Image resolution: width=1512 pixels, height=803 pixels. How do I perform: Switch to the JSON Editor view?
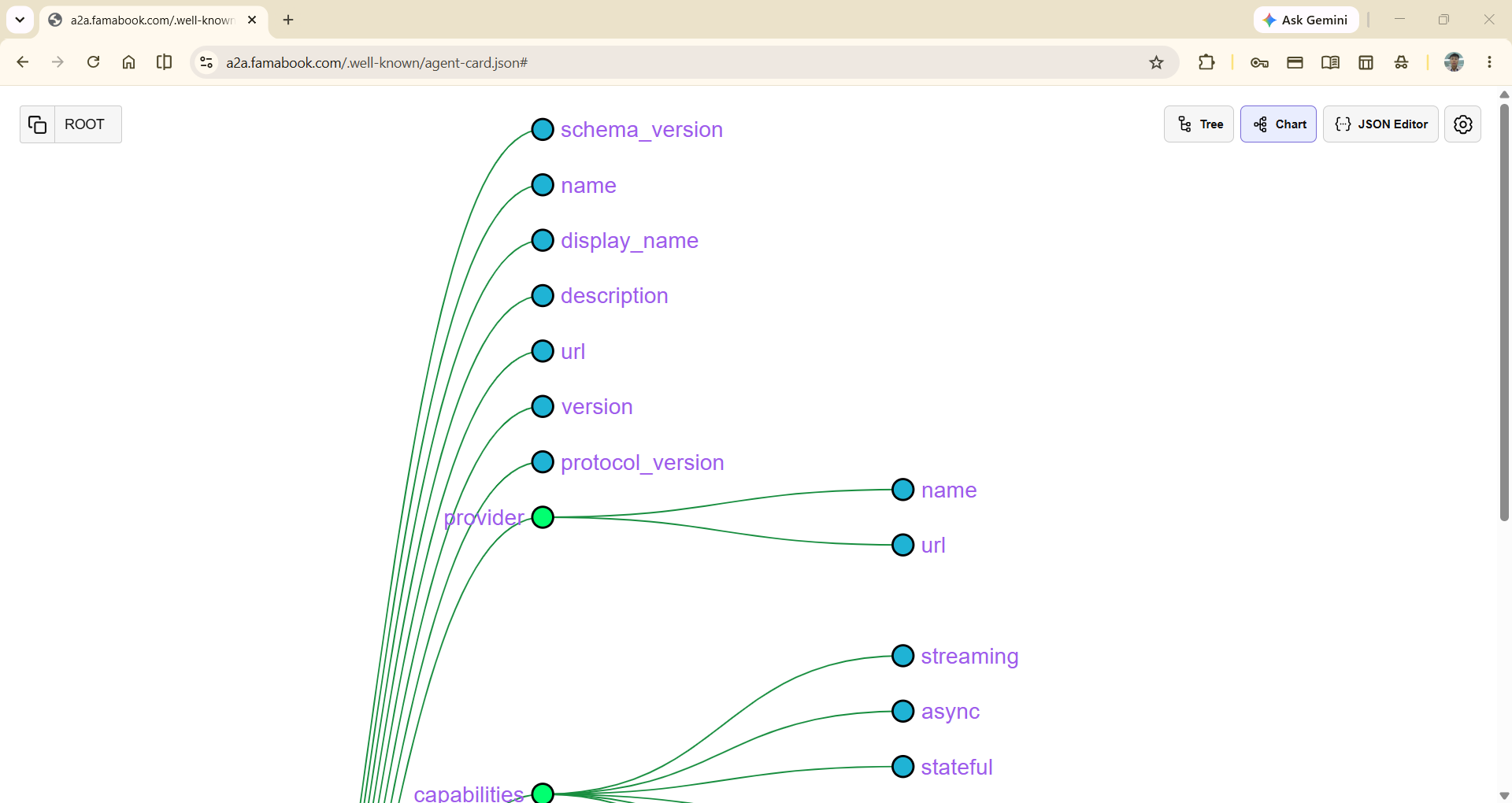1380,124
